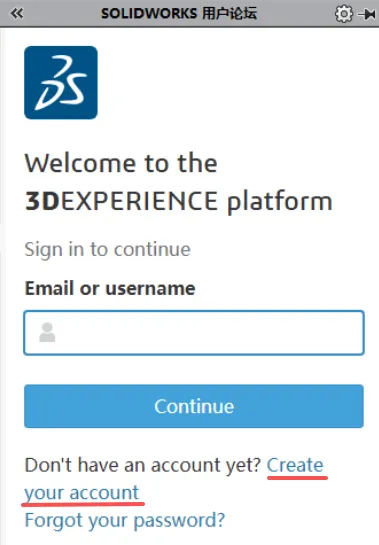Click the "Welcome to the" heading line
This screenshot has width=379, height=545.
point(121,163)
